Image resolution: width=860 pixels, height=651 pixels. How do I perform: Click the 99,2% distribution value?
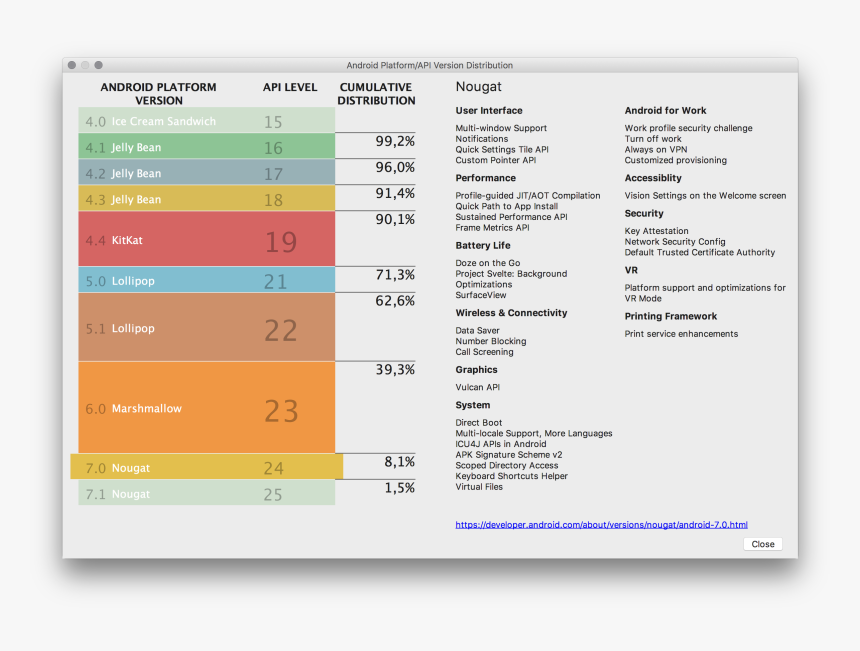pyautogui.click(x=395, y=141)
